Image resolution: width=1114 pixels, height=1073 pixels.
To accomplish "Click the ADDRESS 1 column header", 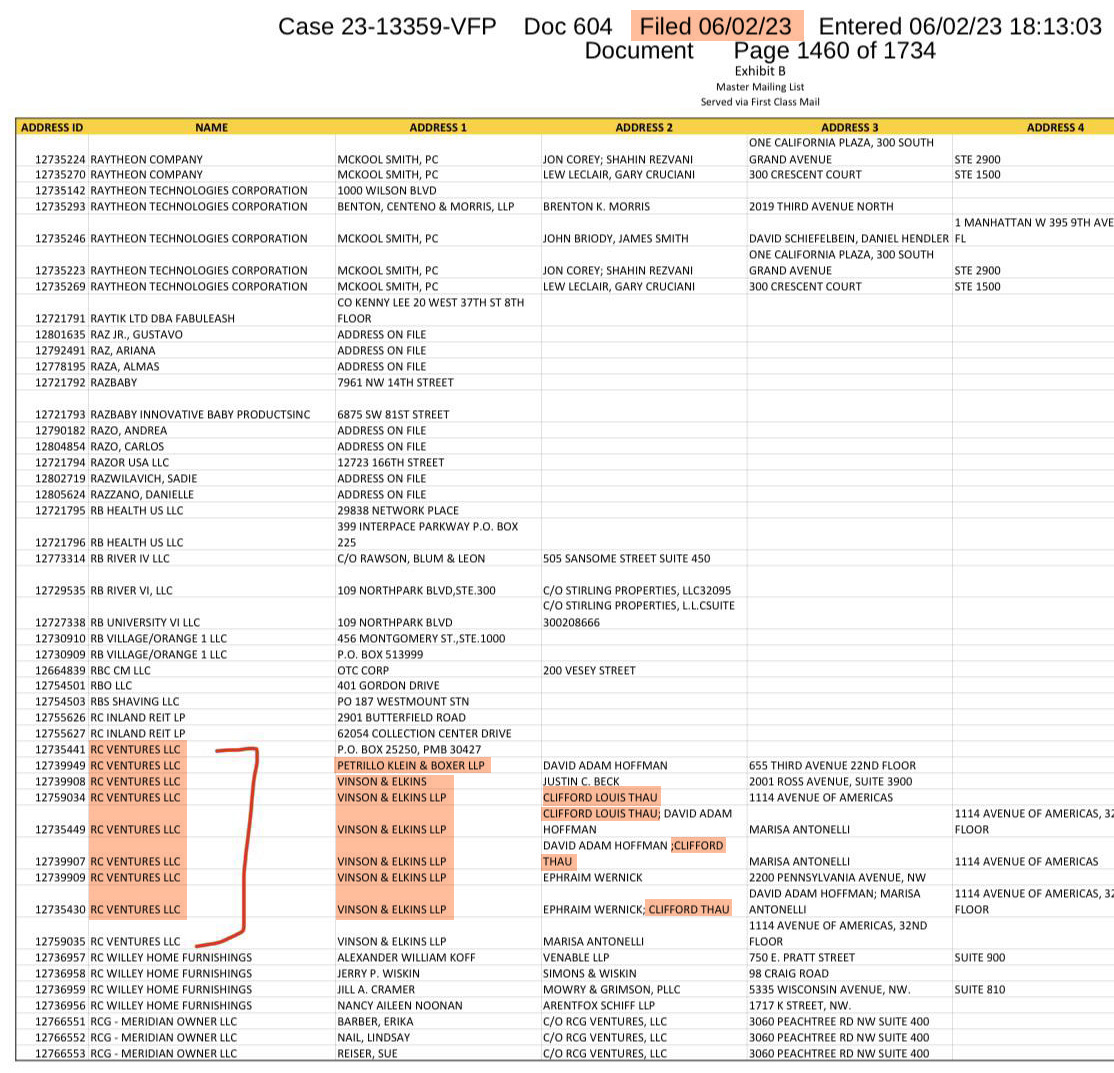I will (438, 127).
